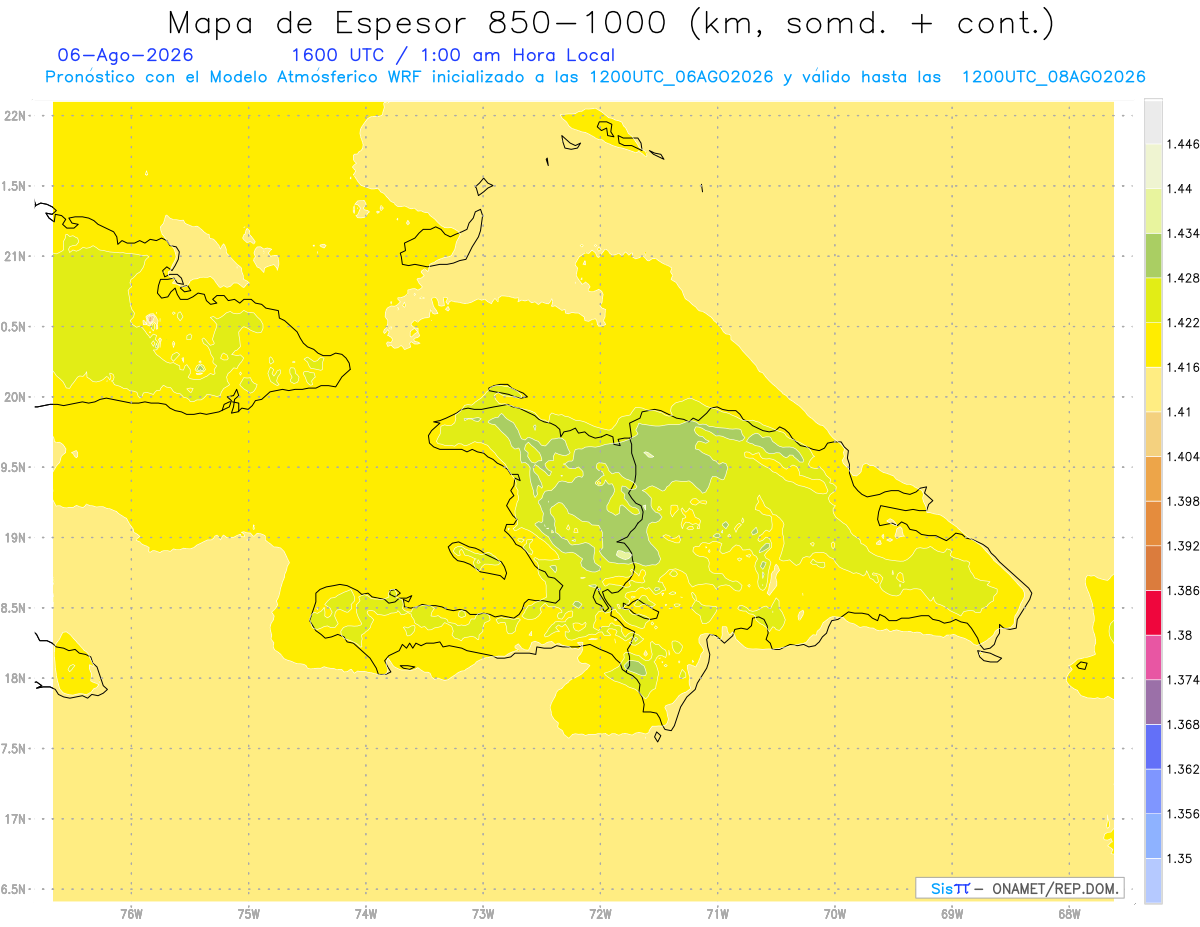Image resolution: width=1200 pixels, height=927 pixels.
Task: Click the colorbar value '1.362'
Action: 1184,769
